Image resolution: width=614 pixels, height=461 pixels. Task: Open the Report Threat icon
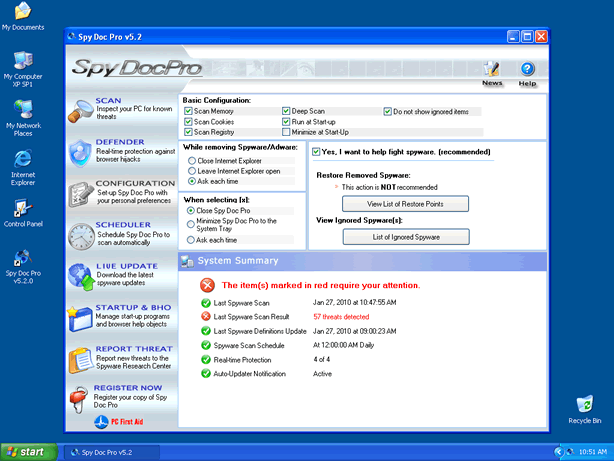(80, 359)
